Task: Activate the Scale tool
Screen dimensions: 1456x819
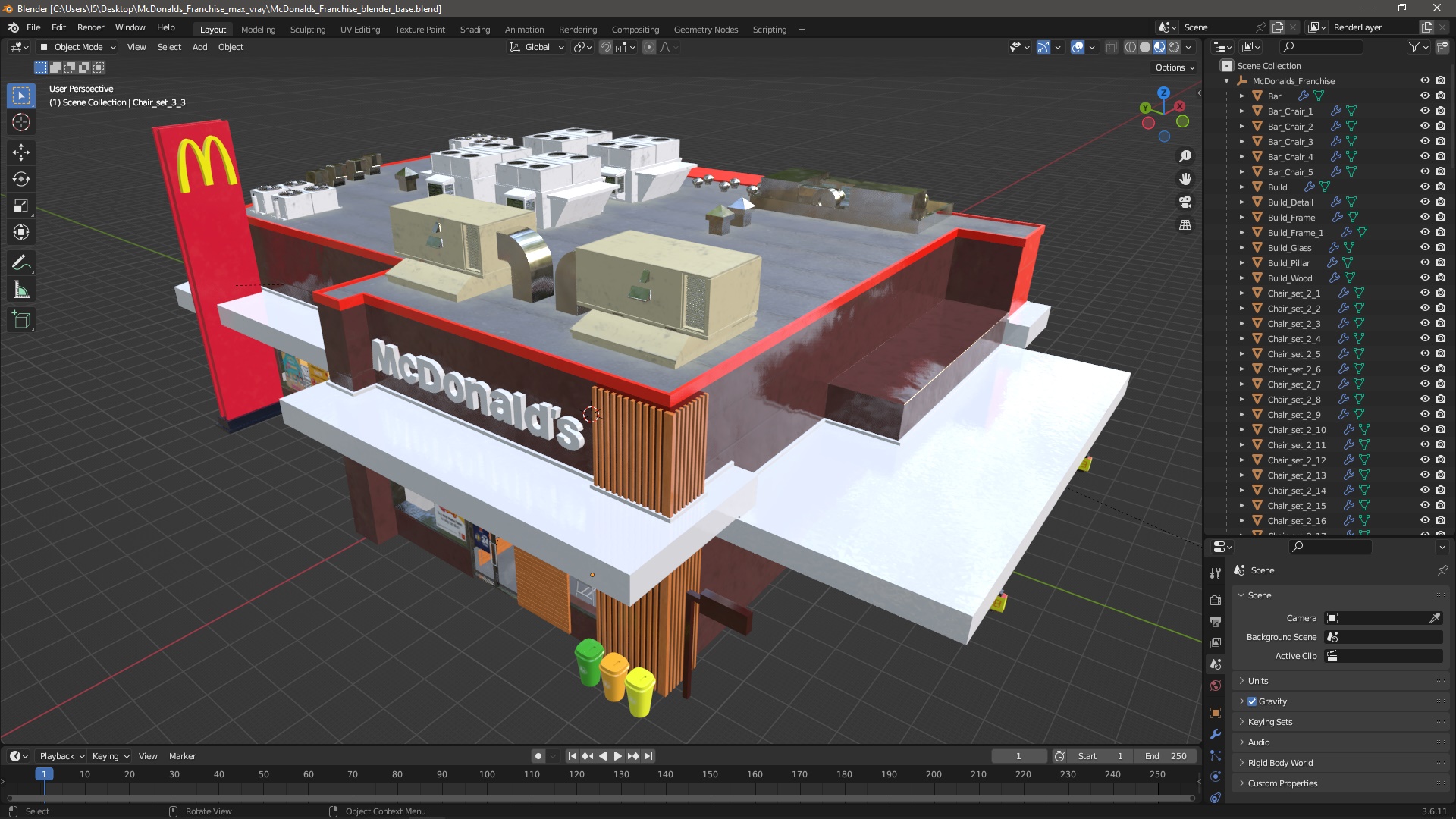Action: point(21,206)
